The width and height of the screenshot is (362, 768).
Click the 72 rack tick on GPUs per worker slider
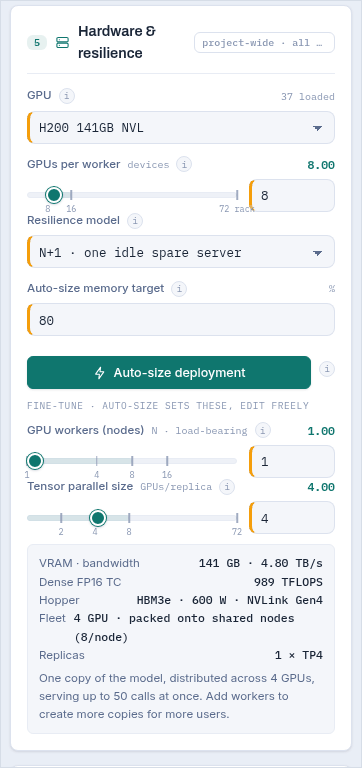237,195
